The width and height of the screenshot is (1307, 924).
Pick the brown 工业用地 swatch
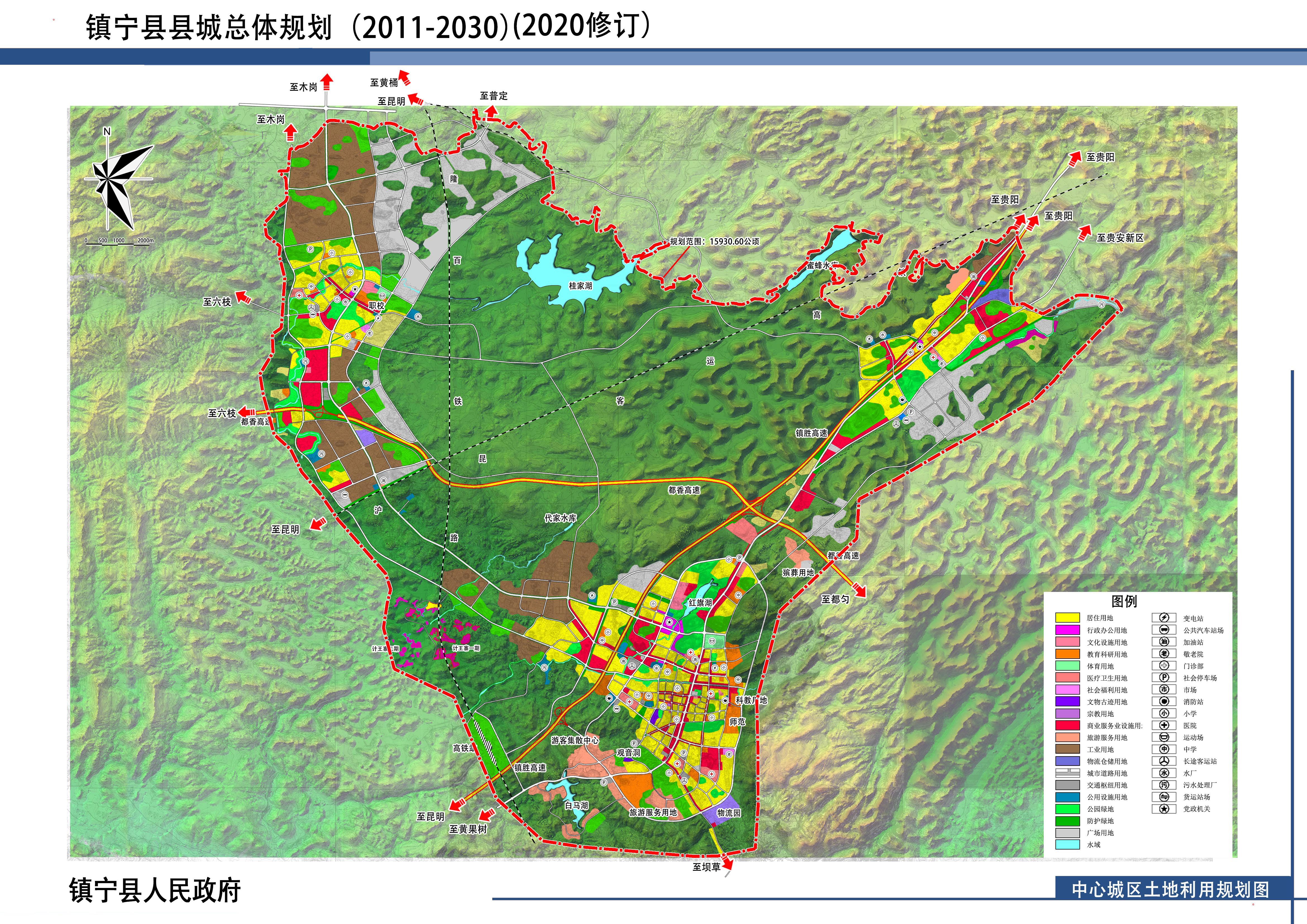pyautogui.click(x=1067, y=749)
